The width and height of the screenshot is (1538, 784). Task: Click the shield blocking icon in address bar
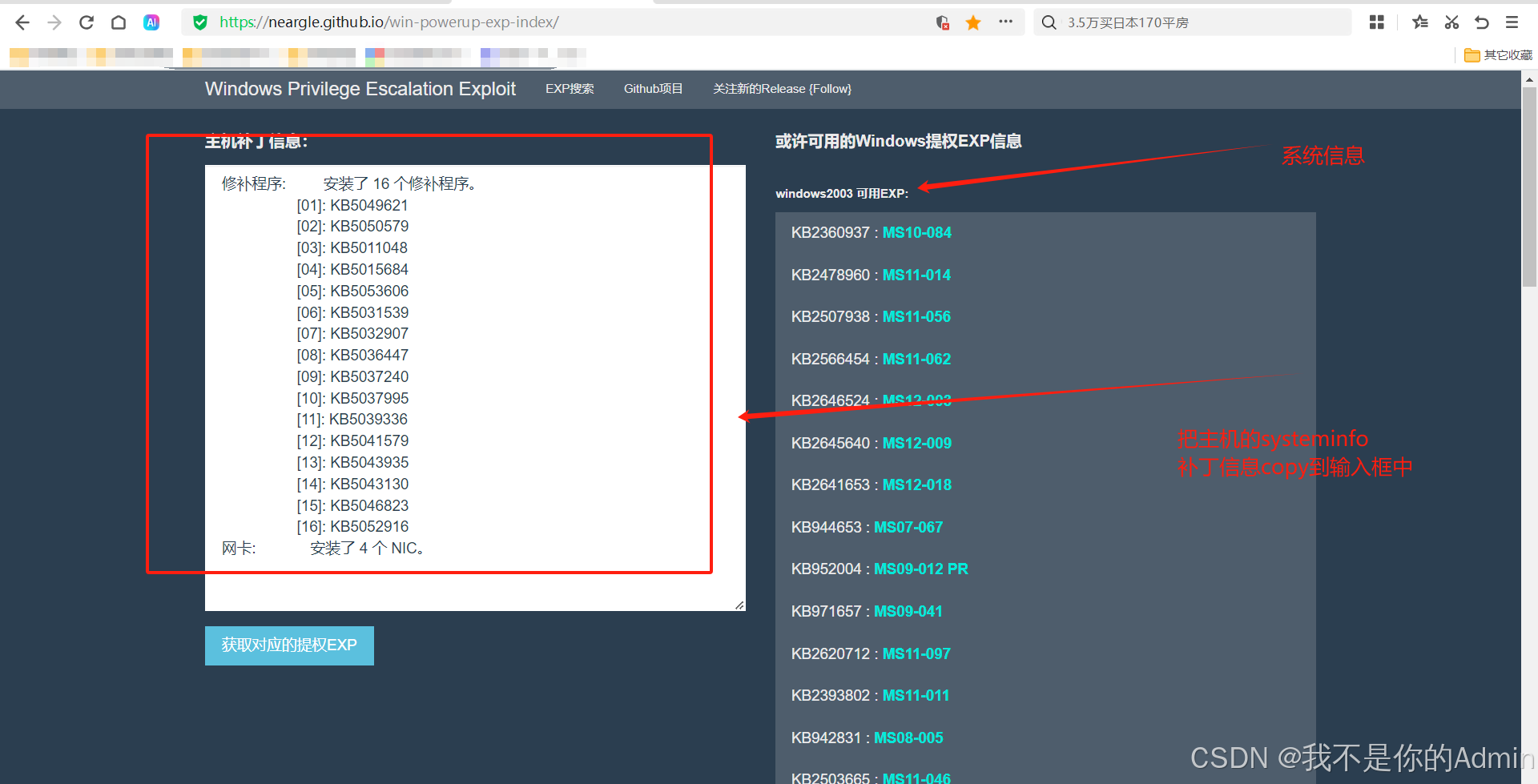tap(943, 22)
